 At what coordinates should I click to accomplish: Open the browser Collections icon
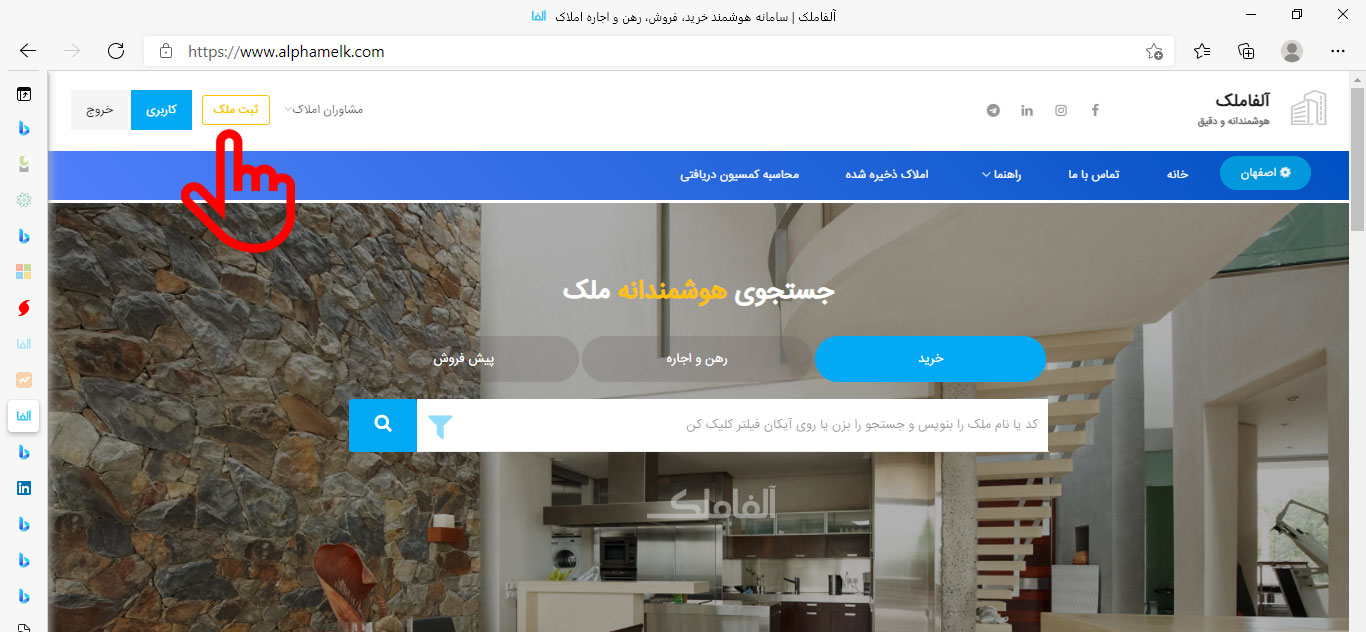(1246, 51)
